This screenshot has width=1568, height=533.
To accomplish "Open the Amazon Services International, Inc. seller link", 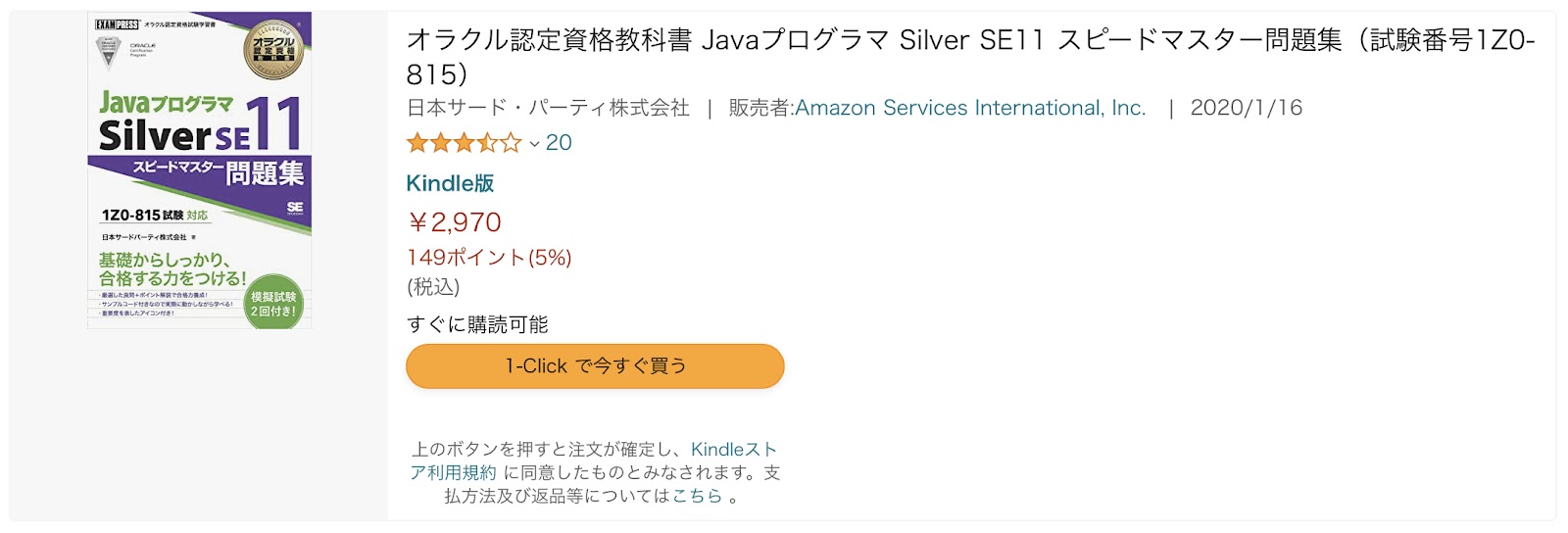I will 970,108.
